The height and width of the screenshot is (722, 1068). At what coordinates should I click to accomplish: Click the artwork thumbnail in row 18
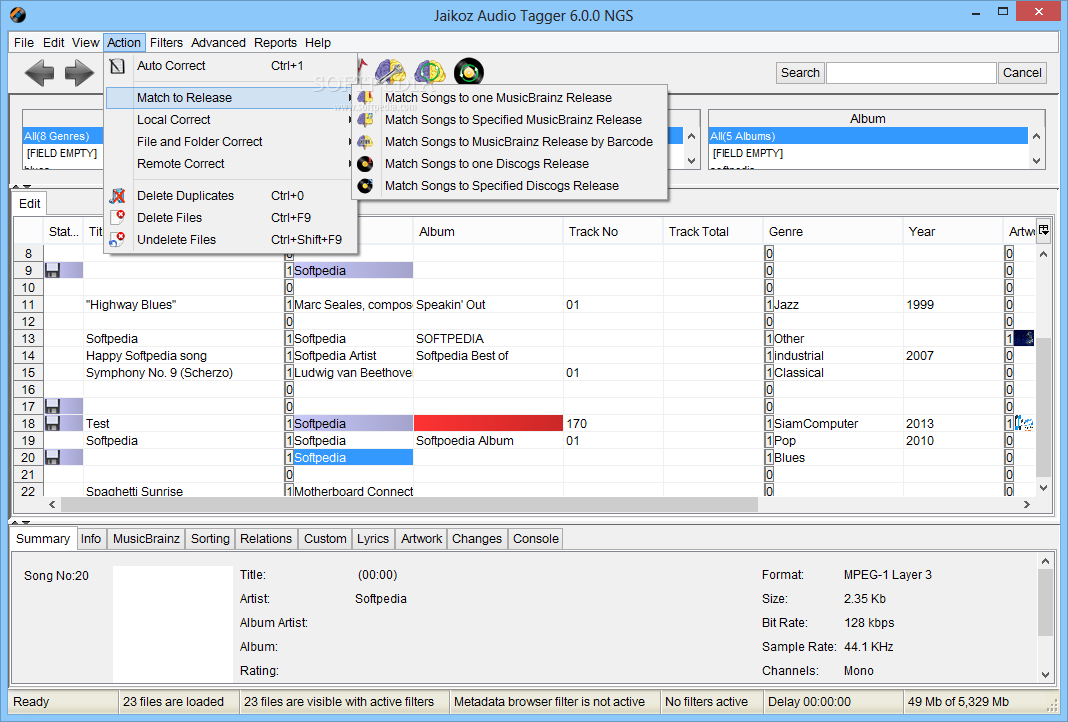pos(1024,424)
